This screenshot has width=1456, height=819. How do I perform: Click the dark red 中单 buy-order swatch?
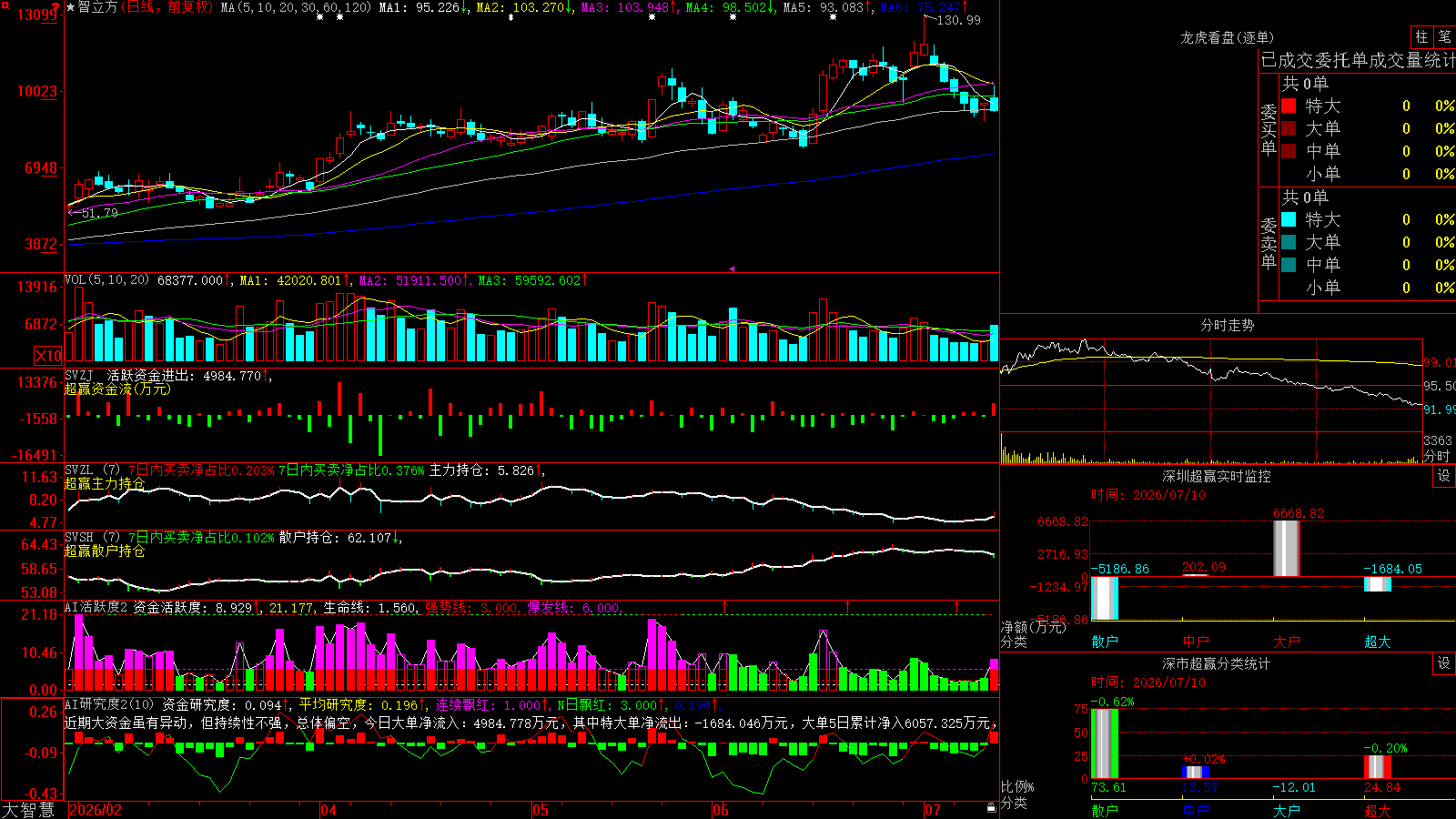[x=1289, y=151]
